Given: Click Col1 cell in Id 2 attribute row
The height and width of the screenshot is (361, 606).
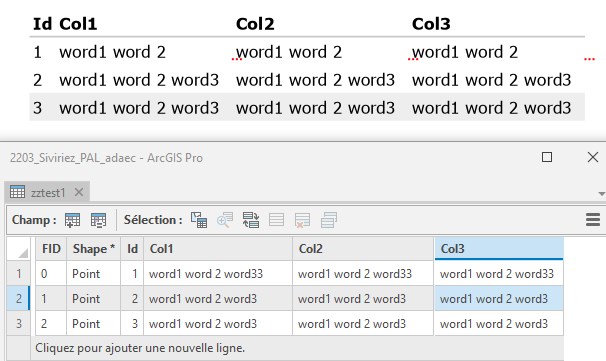Looking at the screenshot, I should pos(218,298).
